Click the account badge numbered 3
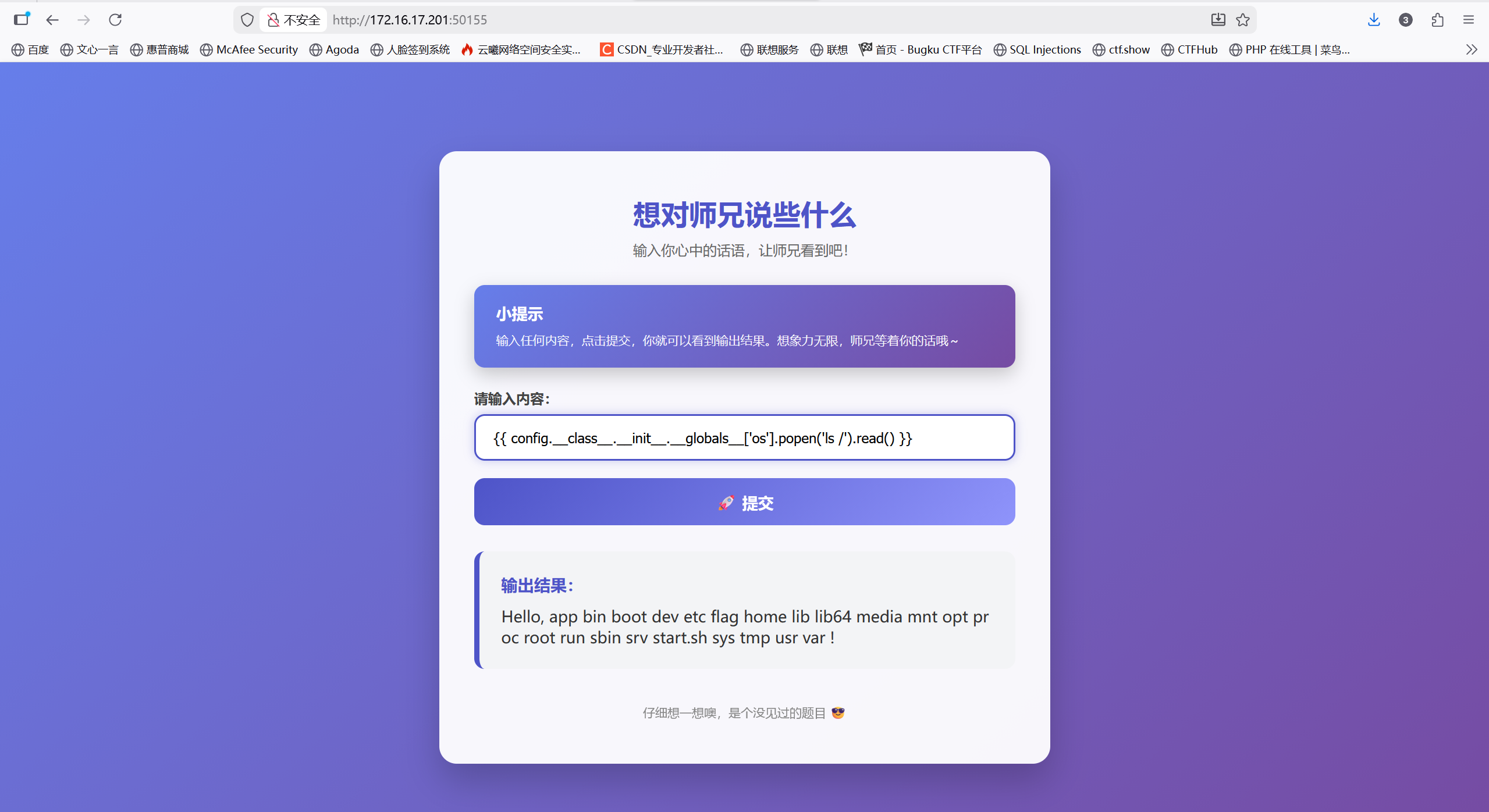1489x812 pixels. click(x=1405, y=20)
